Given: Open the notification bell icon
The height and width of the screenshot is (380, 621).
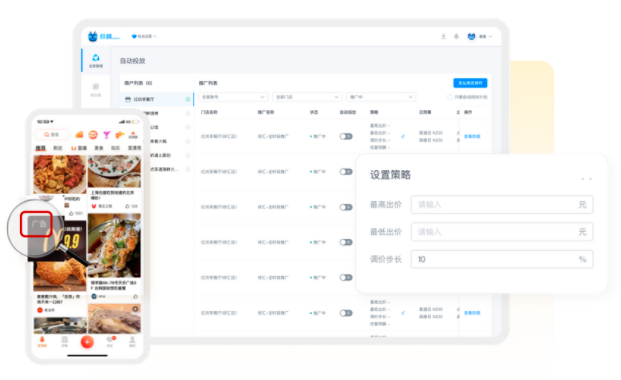Looking at the screenshot, I should tap(456, 36).
